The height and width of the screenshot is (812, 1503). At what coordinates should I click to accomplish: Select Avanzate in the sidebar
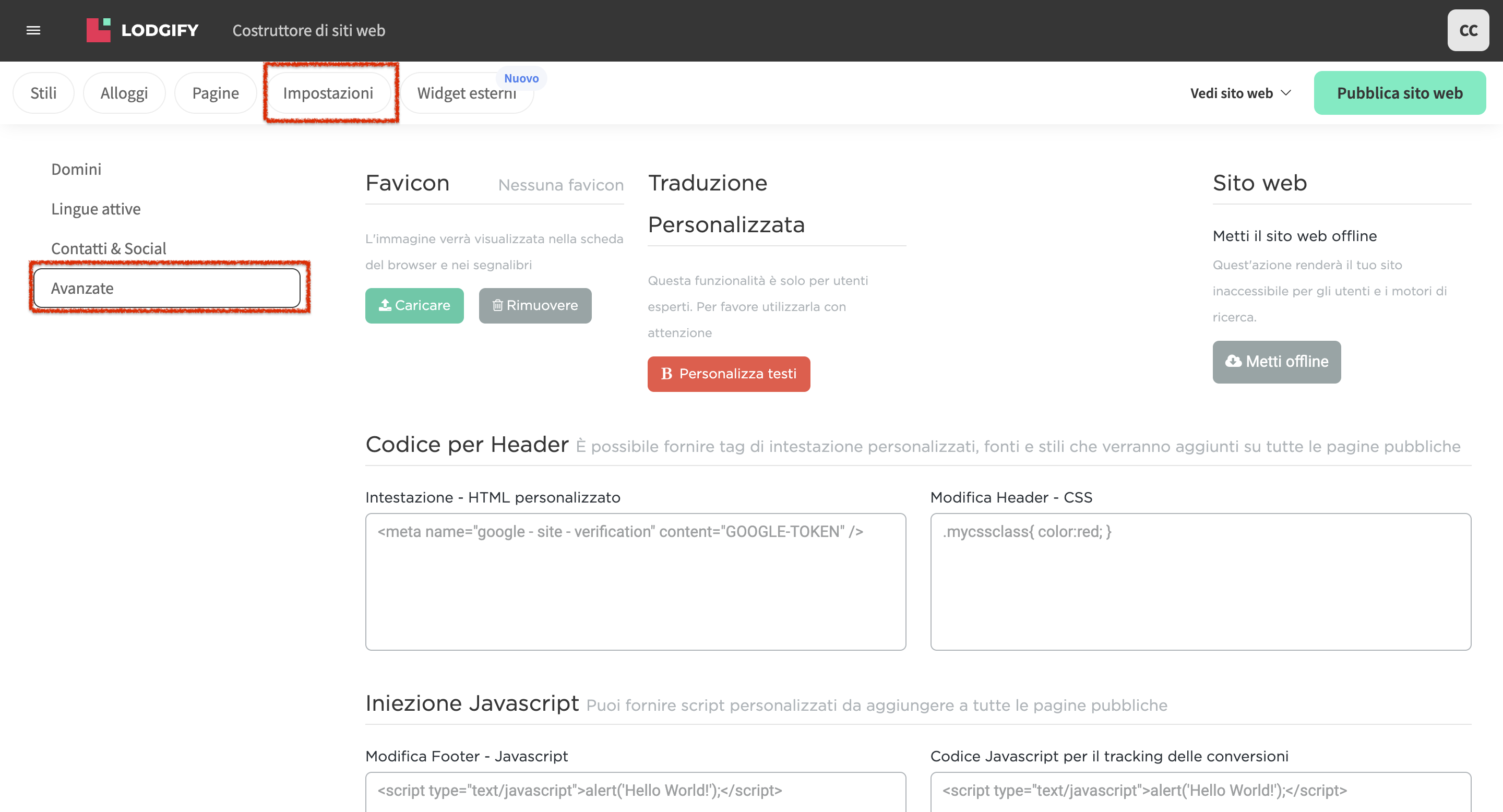pos(167,288)
